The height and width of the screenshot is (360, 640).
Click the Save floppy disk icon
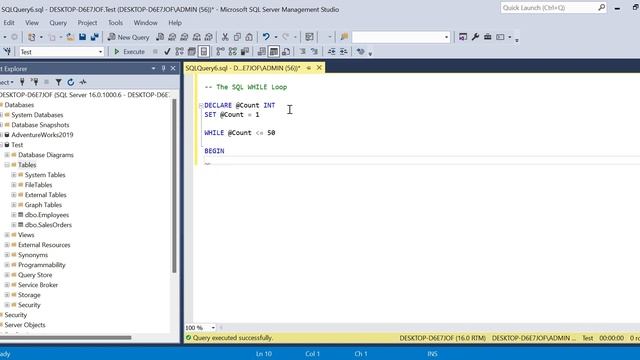click(82, 37)
